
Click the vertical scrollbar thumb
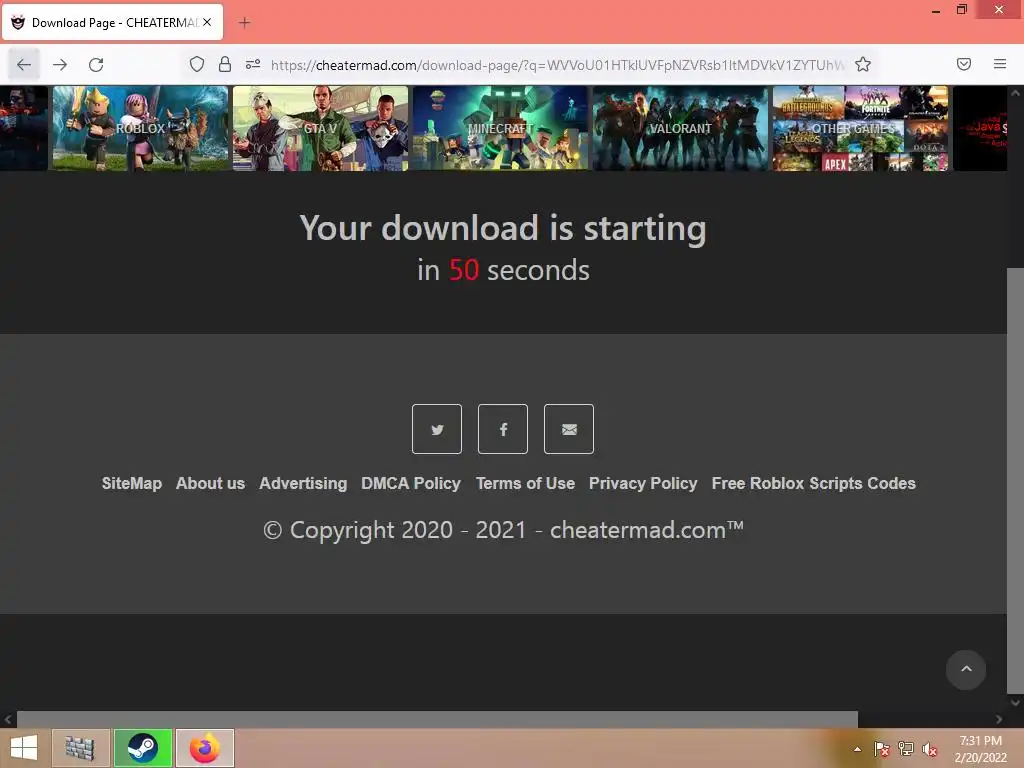[1015, 480]
